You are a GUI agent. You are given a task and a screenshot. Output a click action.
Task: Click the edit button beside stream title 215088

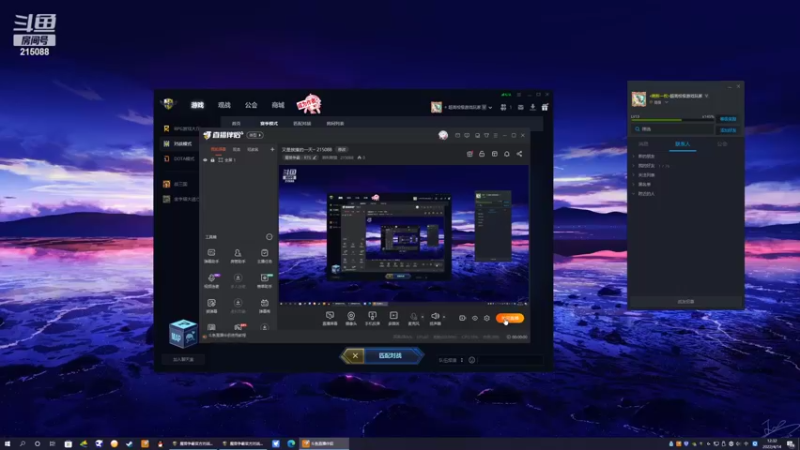(341, 149)
